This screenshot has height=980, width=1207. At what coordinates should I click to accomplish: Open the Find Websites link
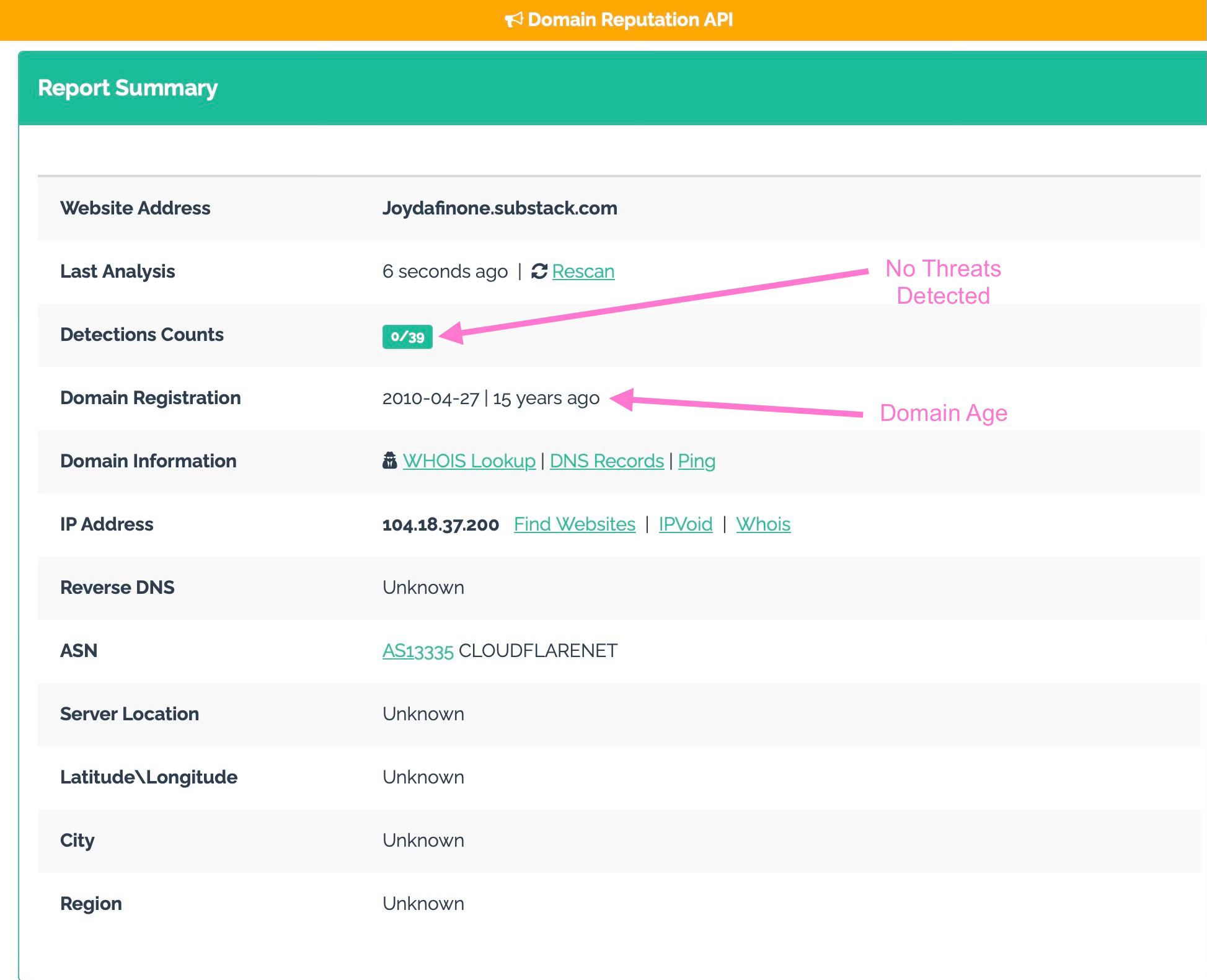pyautogui.click(x=574, y=524)
